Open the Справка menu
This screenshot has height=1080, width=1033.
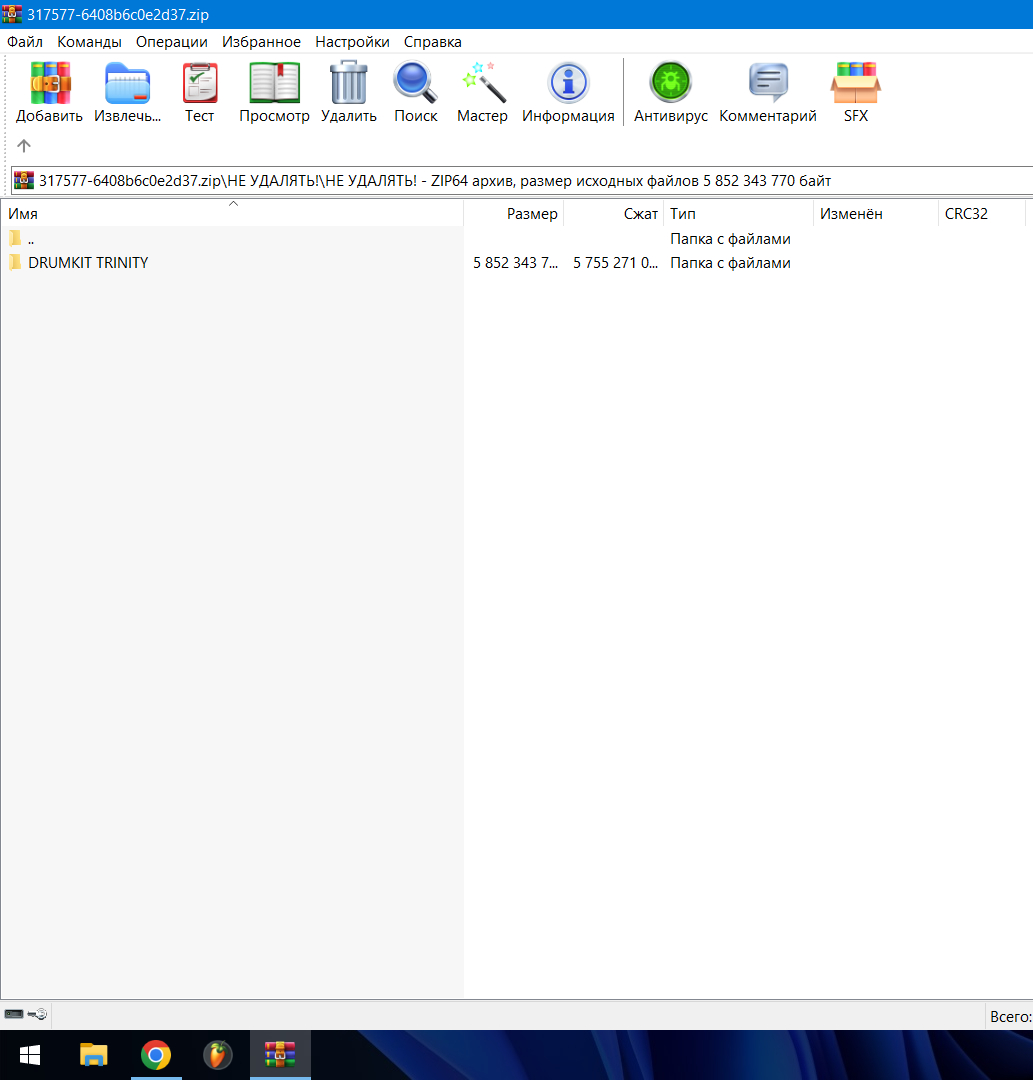(x=432, y=42)
